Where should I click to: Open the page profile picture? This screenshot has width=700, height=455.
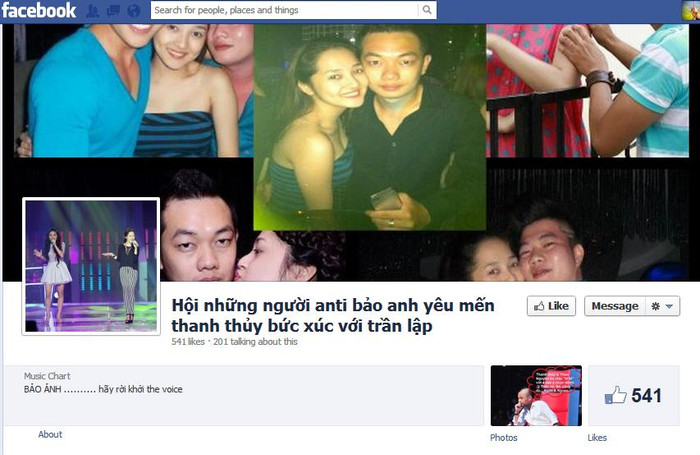(91, 266)
